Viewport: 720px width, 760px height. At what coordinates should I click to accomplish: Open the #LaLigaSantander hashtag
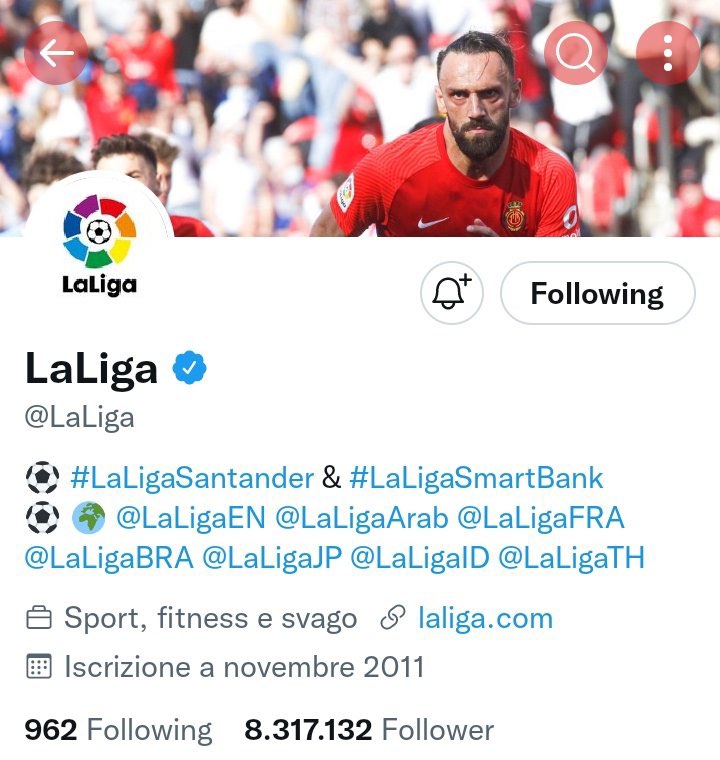coord(192,478)
